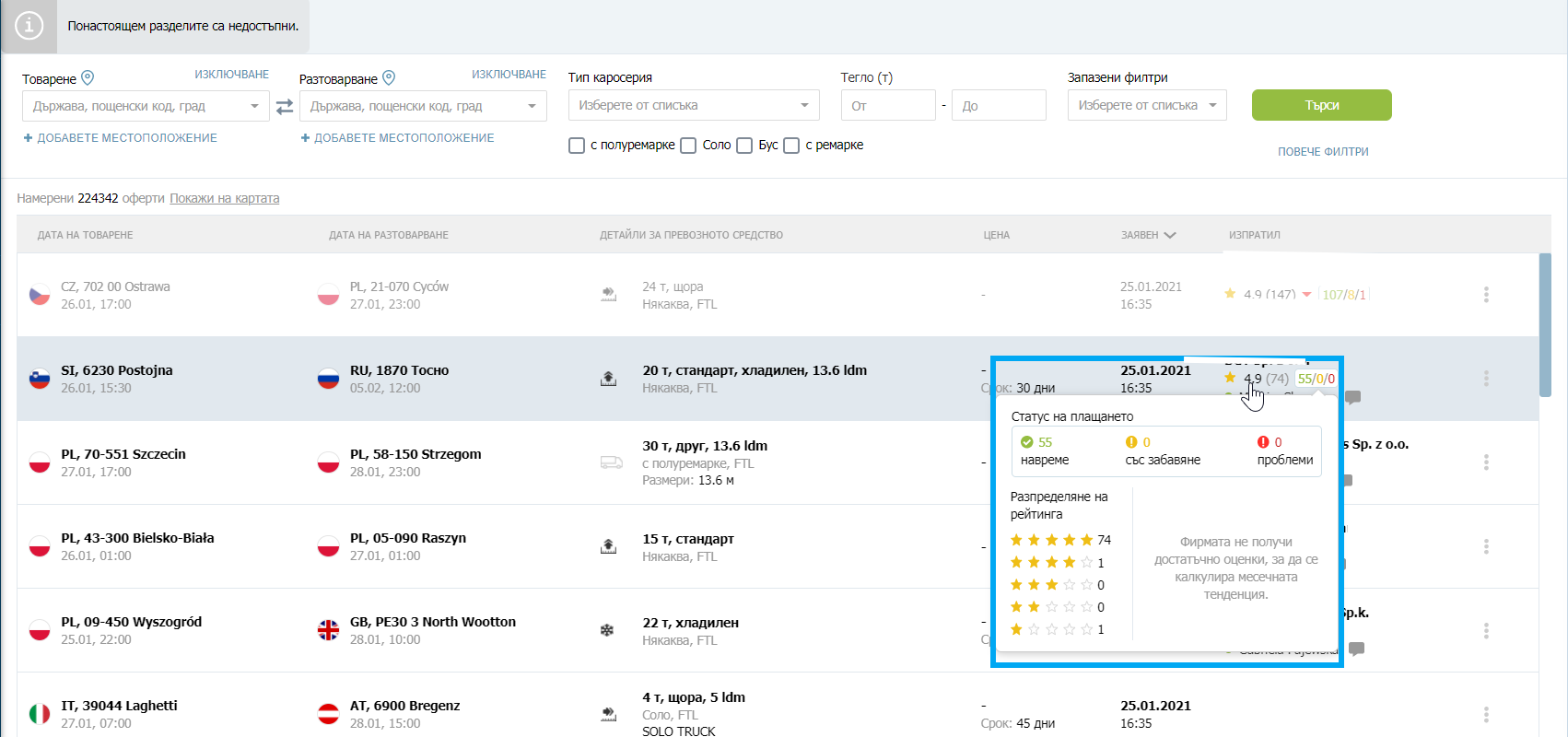Image resolution: width=1568 pixels, height=737 pixels.
Task: Sort by the Заявен column header
Action: click(x=1148, y=235)
